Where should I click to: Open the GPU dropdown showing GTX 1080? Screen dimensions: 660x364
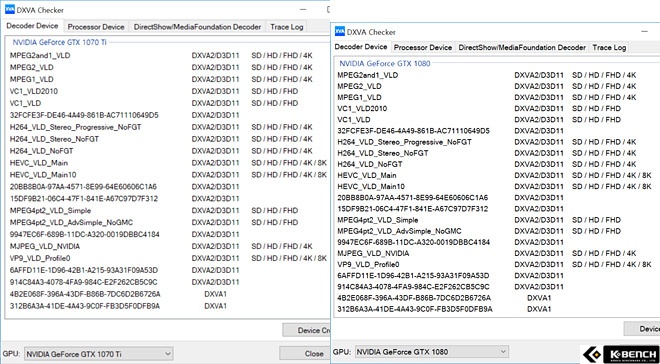(431, 352)
